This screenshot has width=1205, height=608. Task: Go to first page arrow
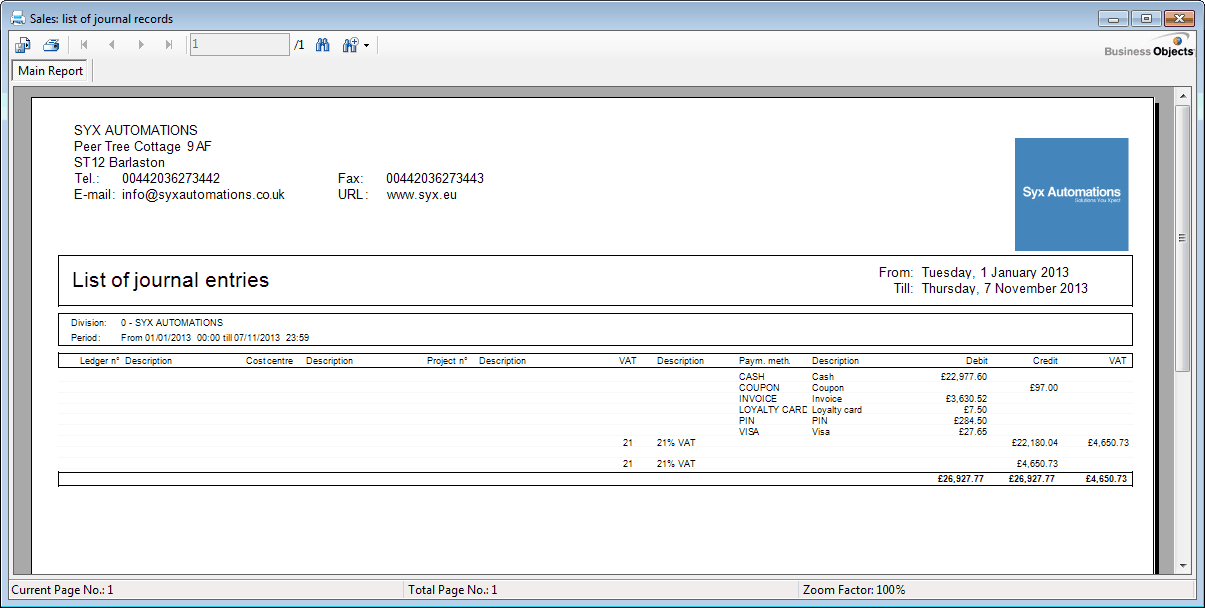(84, 45)
